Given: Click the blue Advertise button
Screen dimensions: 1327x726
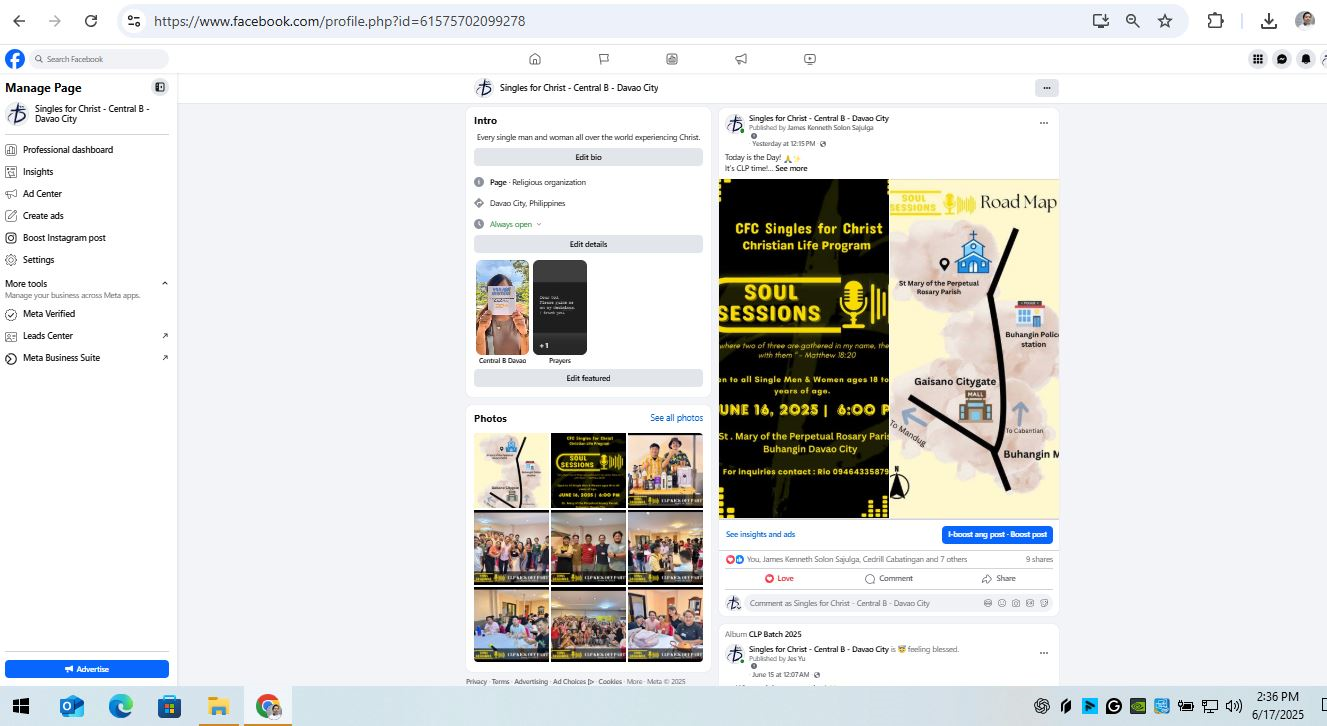Looking at the screenshot, I should click(87, 669).
